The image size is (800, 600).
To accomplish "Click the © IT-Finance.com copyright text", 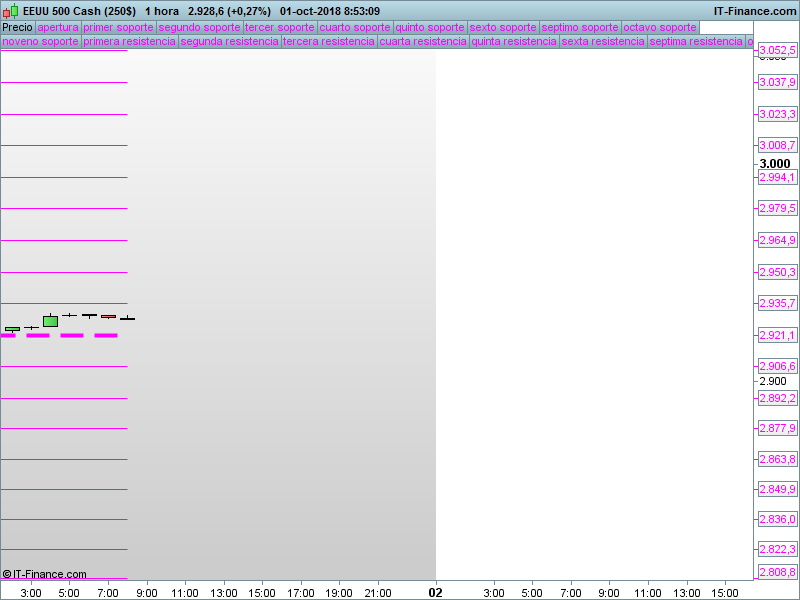I will point(44,574).
